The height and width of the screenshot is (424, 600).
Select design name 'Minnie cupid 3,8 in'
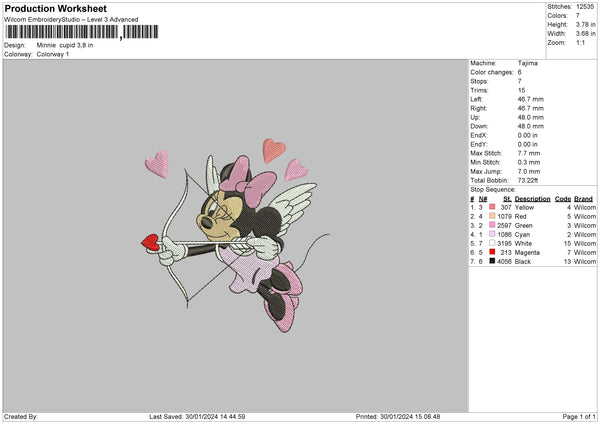tap(65, 45)
